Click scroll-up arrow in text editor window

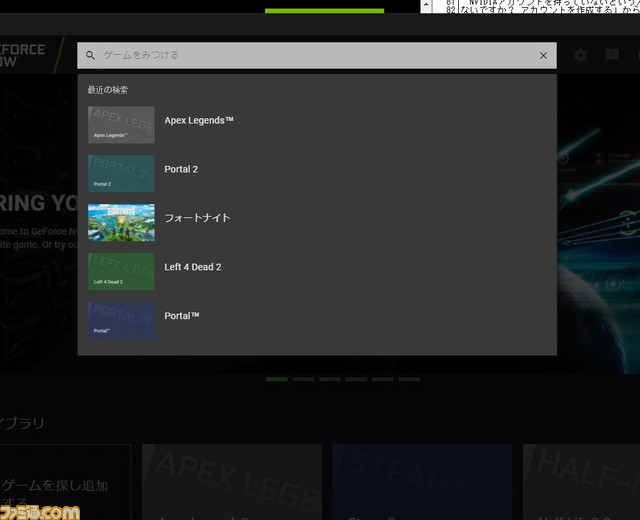coord(426,5)
